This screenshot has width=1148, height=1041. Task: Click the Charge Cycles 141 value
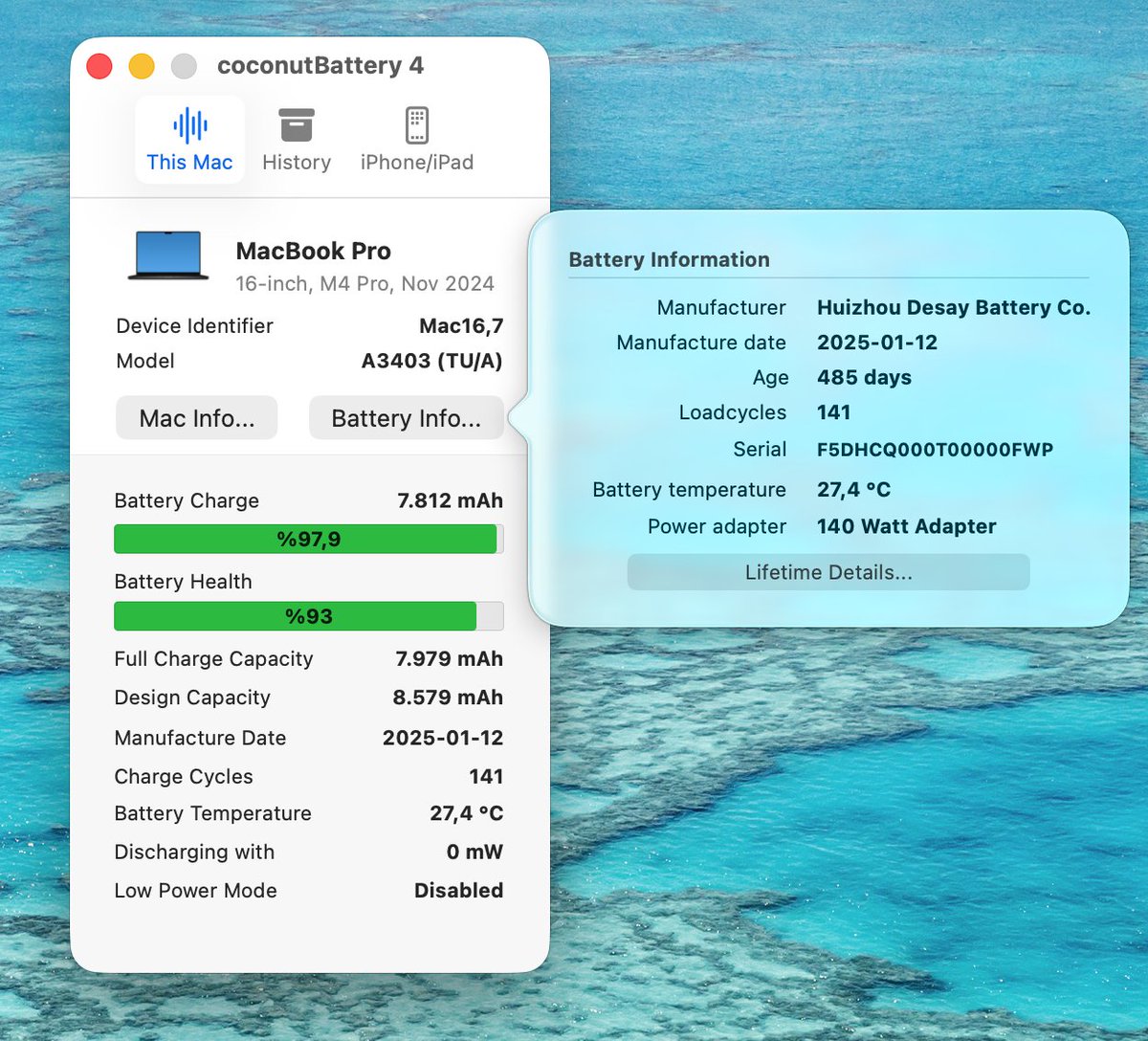pos(486,776)
